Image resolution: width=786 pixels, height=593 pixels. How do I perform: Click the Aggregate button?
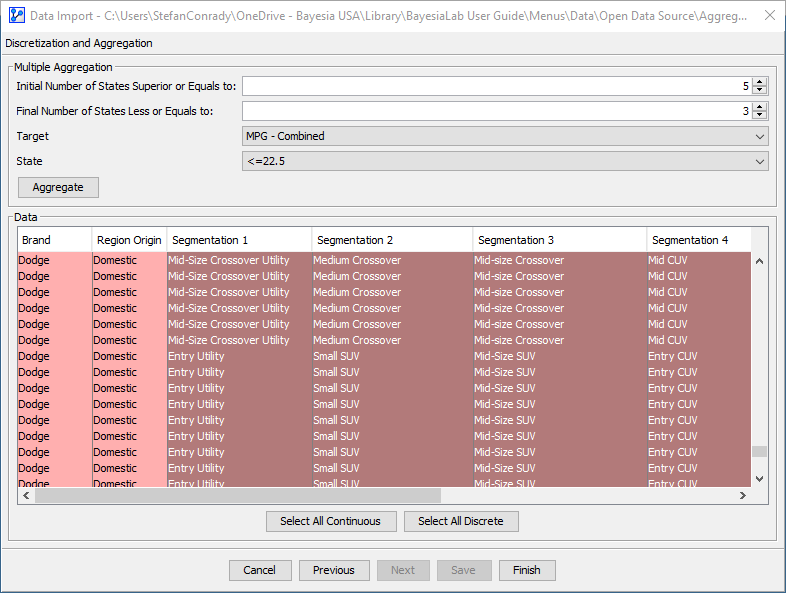(x=58, y=187)
